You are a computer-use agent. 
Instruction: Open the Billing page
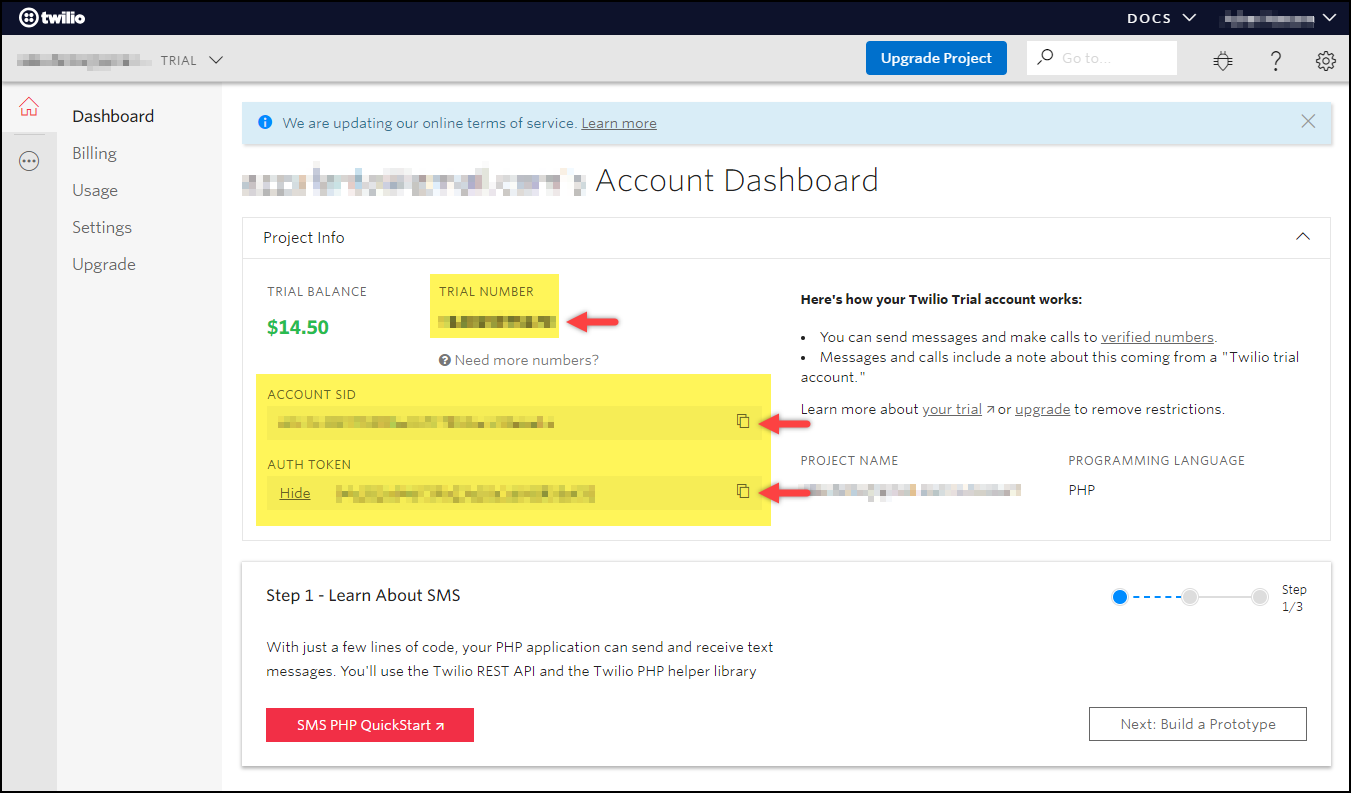94,153
